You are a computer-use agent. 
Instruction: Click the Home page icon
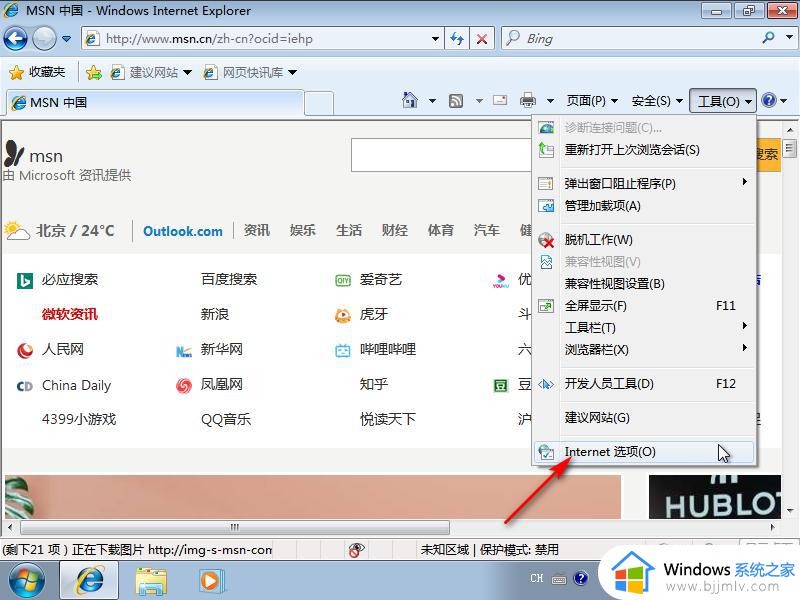tap(410, 100)
